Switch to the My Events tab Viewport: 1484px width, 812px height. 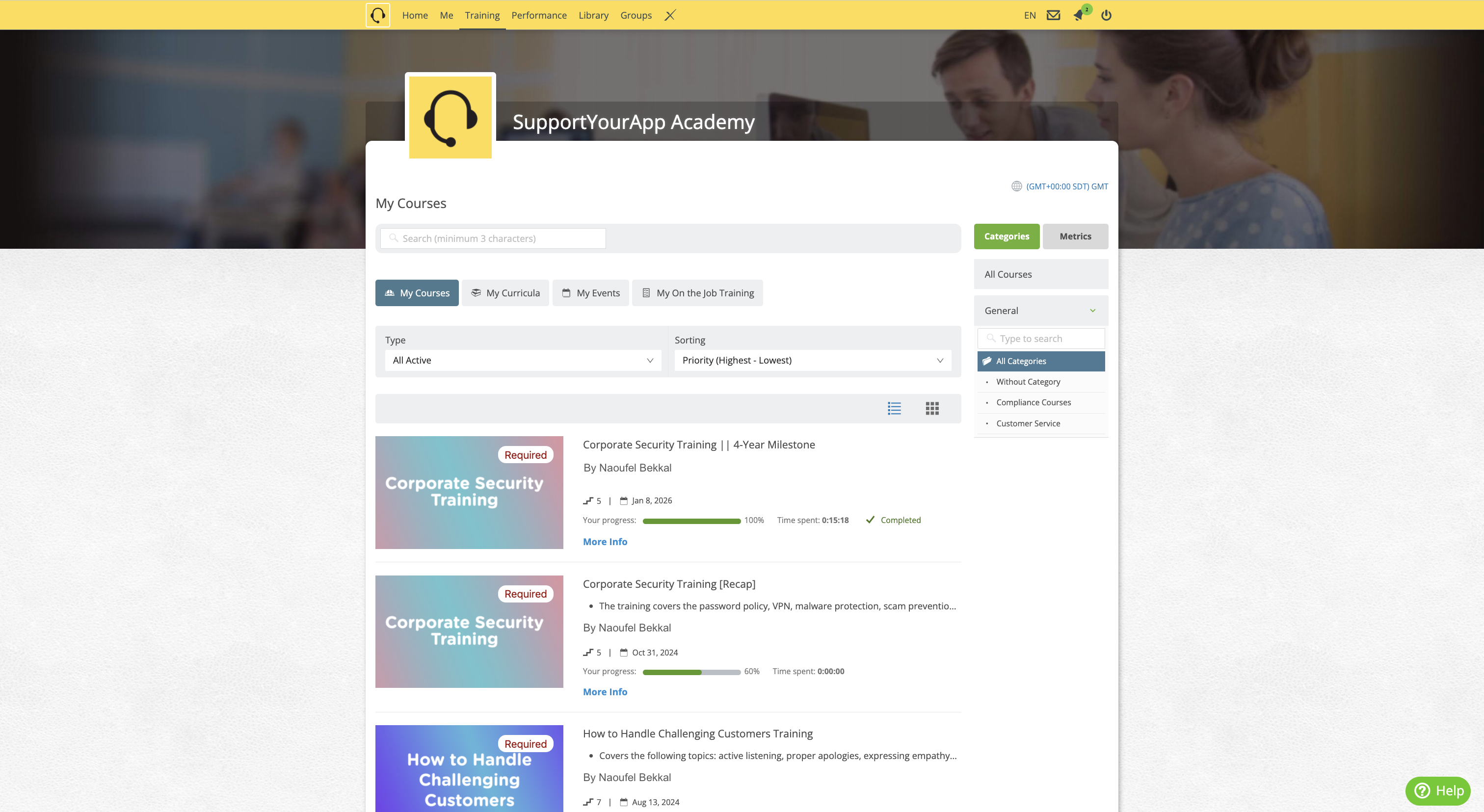click(590, 292)
